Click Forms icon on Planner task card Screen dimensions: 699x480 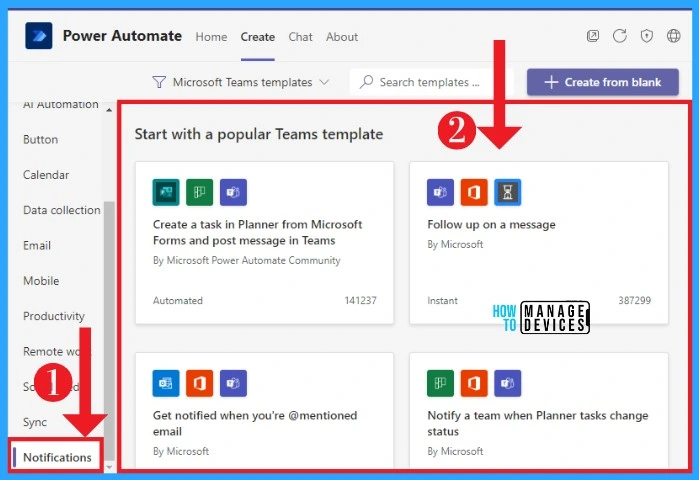coord(166,192)
